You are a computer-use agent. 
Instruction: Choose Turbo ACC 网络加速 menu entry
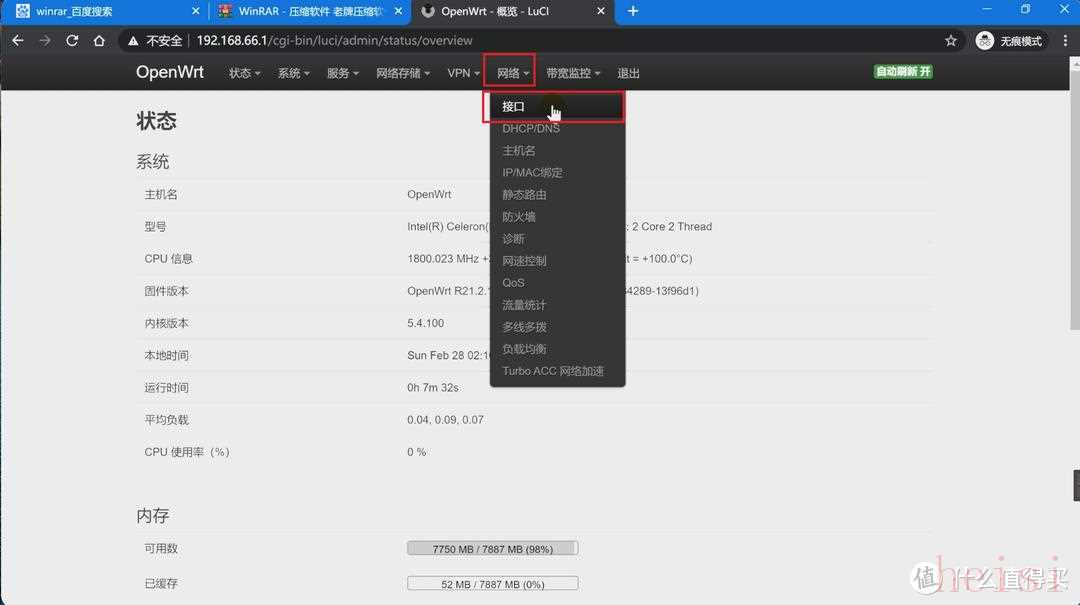(x=553, y=371)
